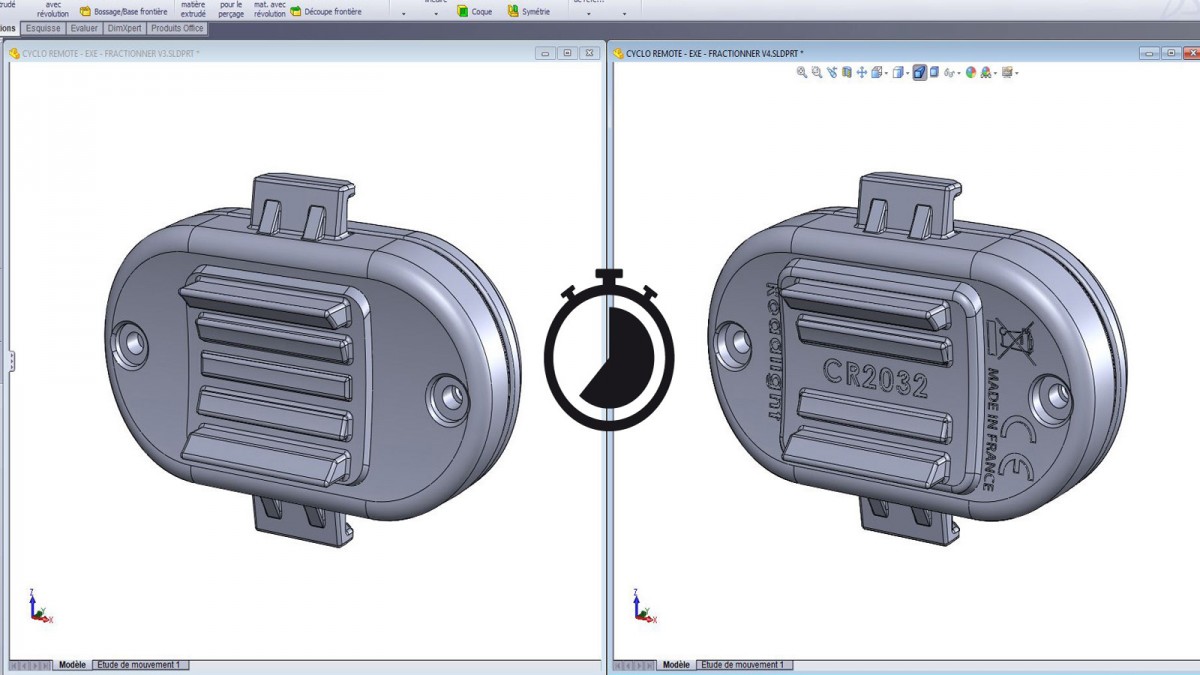Toggle the pan view crosshair tool

862,73
